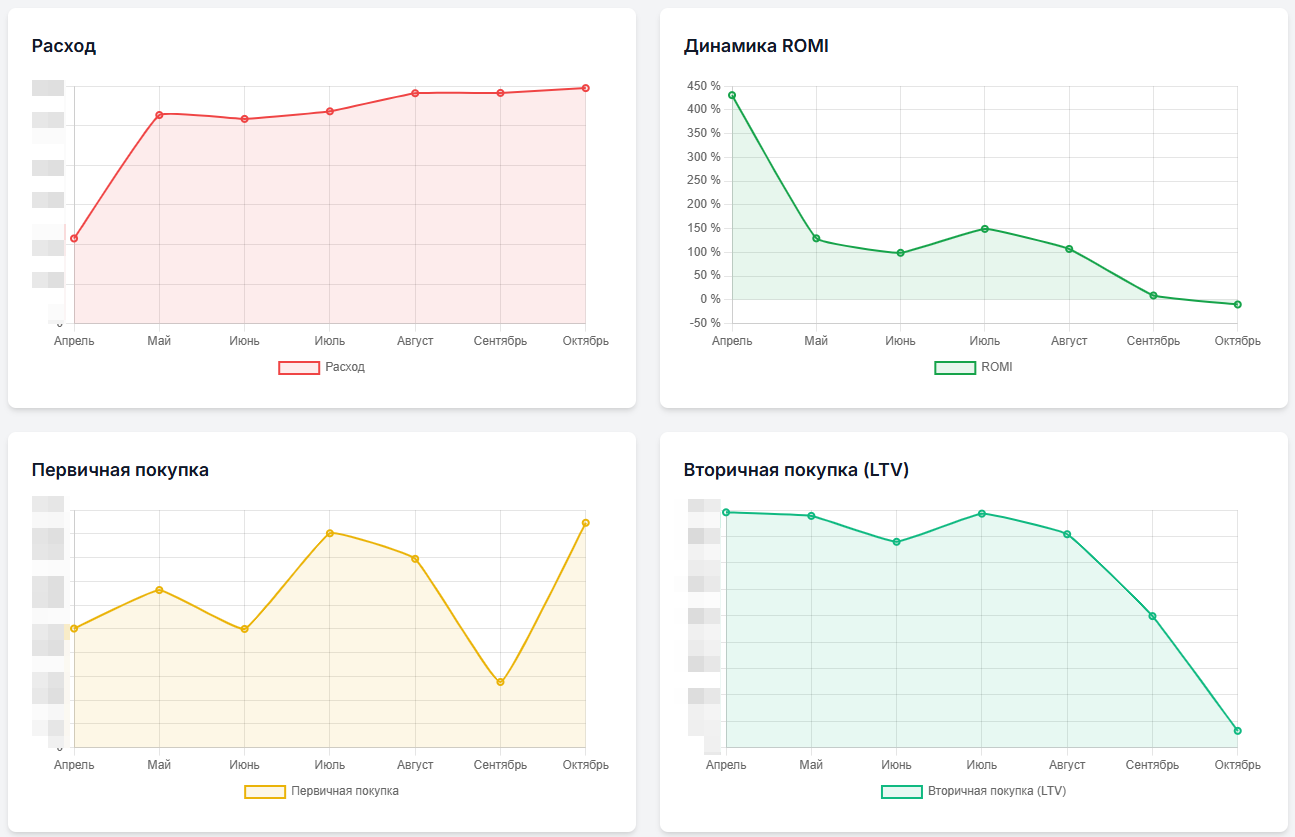The height and width of the screenshot is (837, 1295).
Task: Click the yellow Первичная покупка legend swatch
Action: (265, 791)
